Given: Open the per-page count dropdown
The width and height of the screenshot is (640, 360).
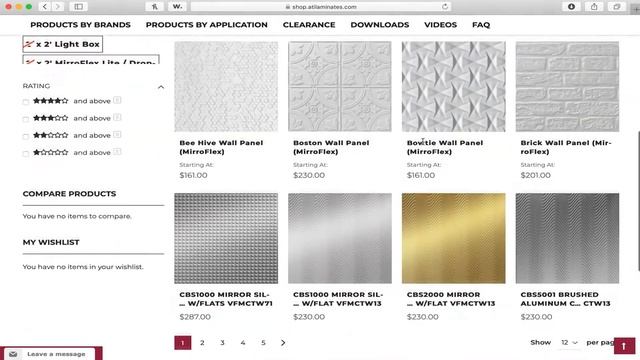Looking at the screenshot, I should 569,342.
